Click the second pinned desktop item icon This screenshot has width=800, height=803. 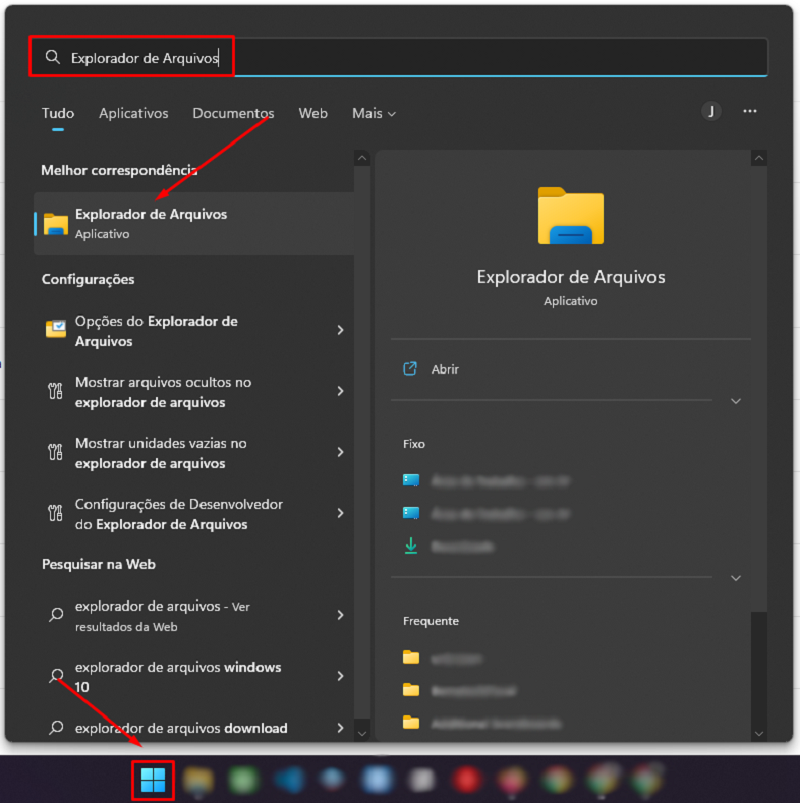click(411, 513)
